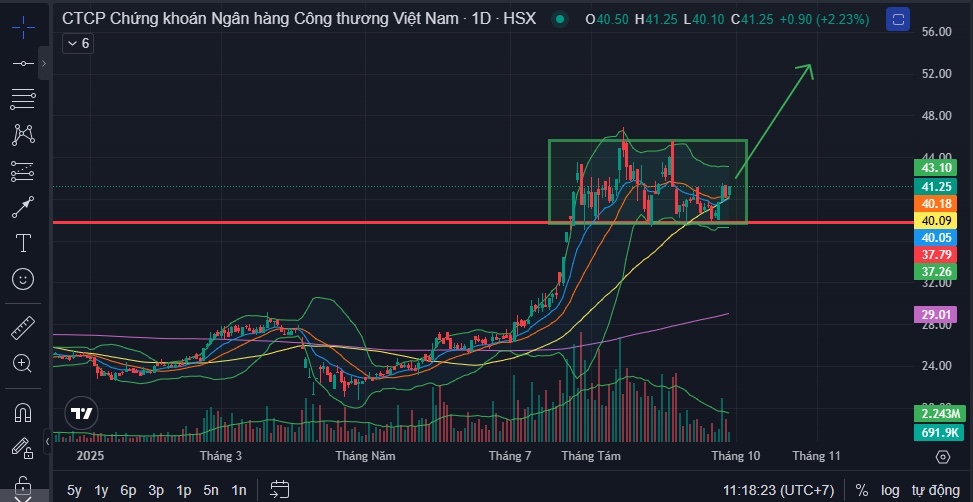973x502 pixels.
Task: Open the patterns drawing tool
Action: point(23,135)
